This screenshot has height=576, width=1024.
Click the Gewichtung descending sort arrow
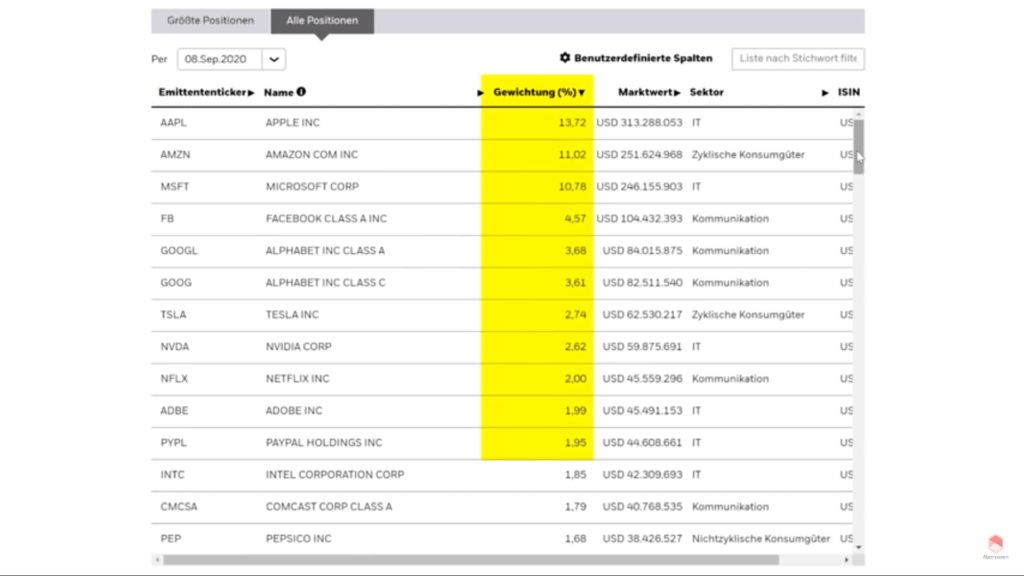pos(581,93)
